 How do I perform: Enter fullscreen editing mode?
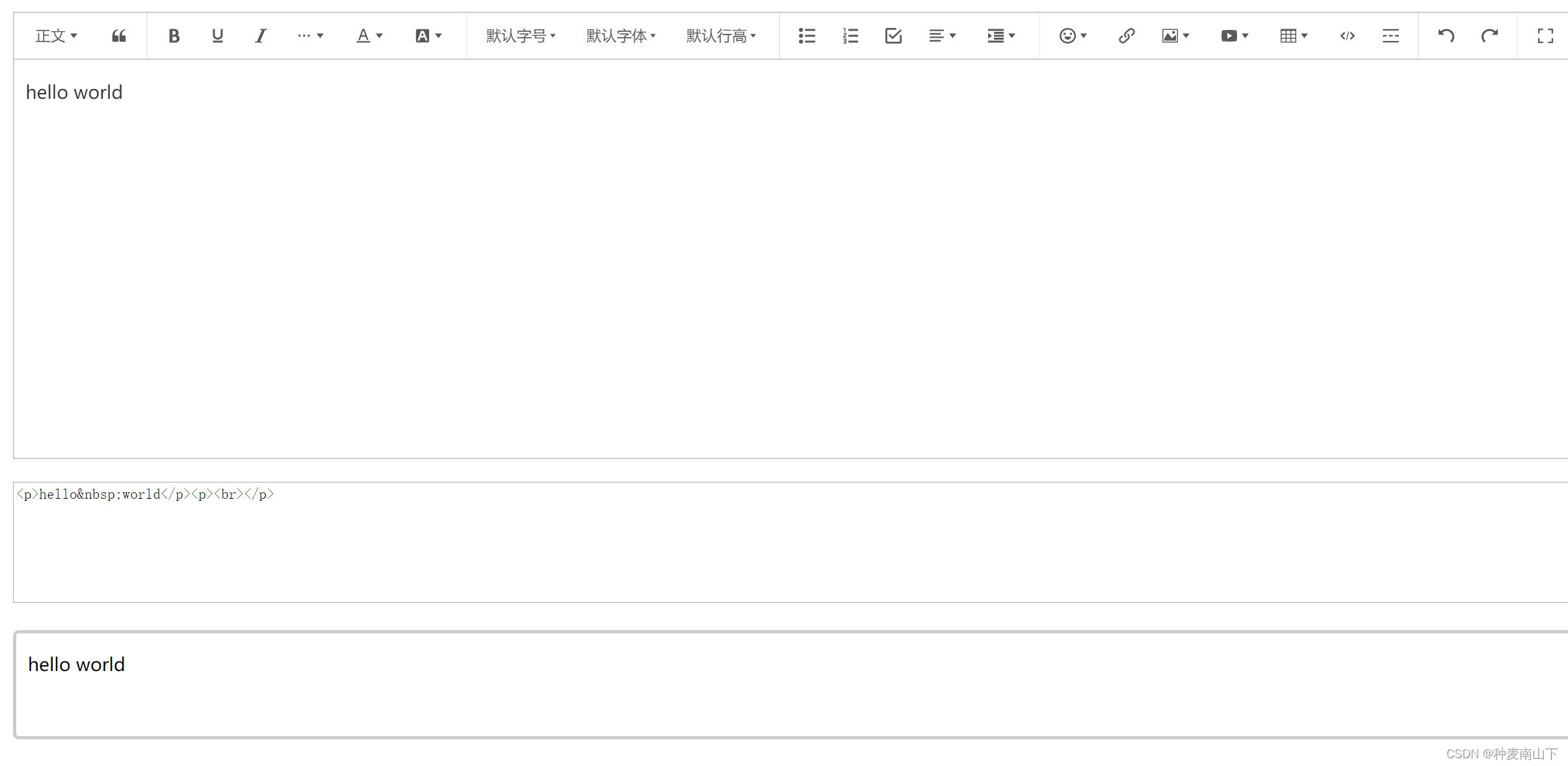[x=1545, y=36]
